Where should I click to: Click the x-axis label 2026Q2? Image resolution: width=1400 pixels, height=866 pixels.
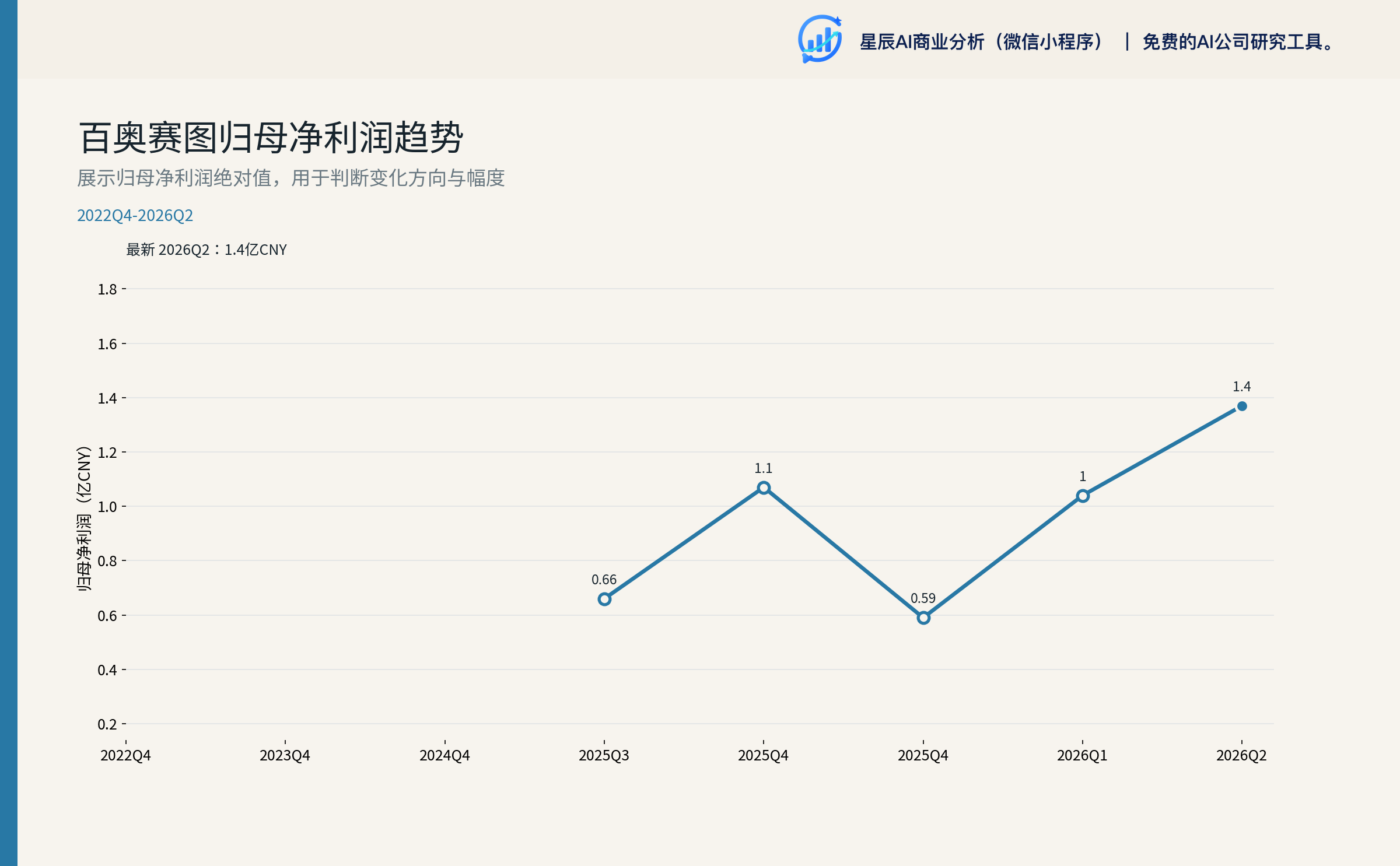click(1241, 756)
